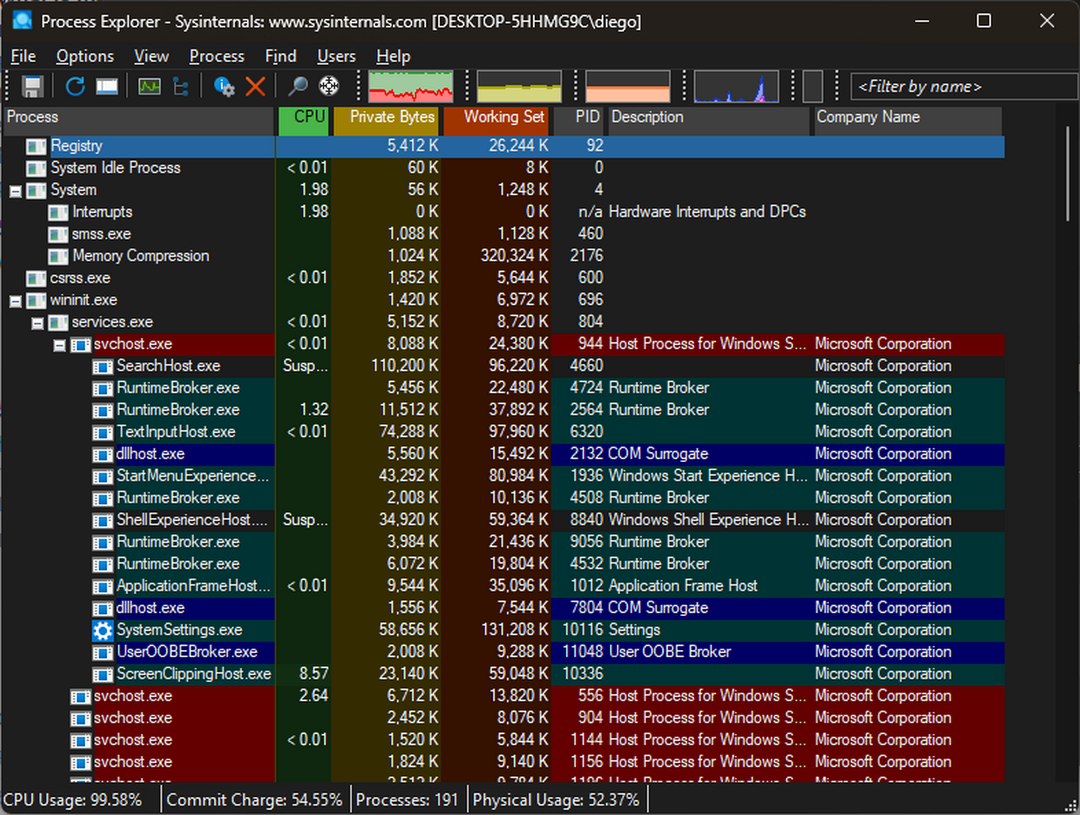The image size is (1080, 815).
Task: Collapse the svchost.exe PID 944 node
Action: [59, 345]
